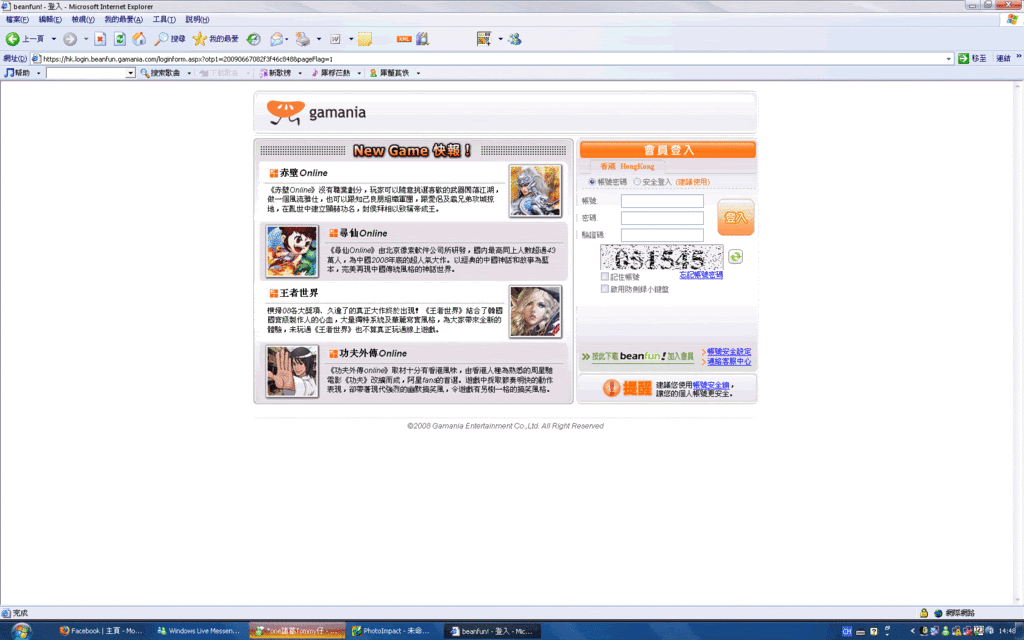Switch to Facebook taskbar window
The width and height of the screenshot is (1024, 640).
point(101,631)
